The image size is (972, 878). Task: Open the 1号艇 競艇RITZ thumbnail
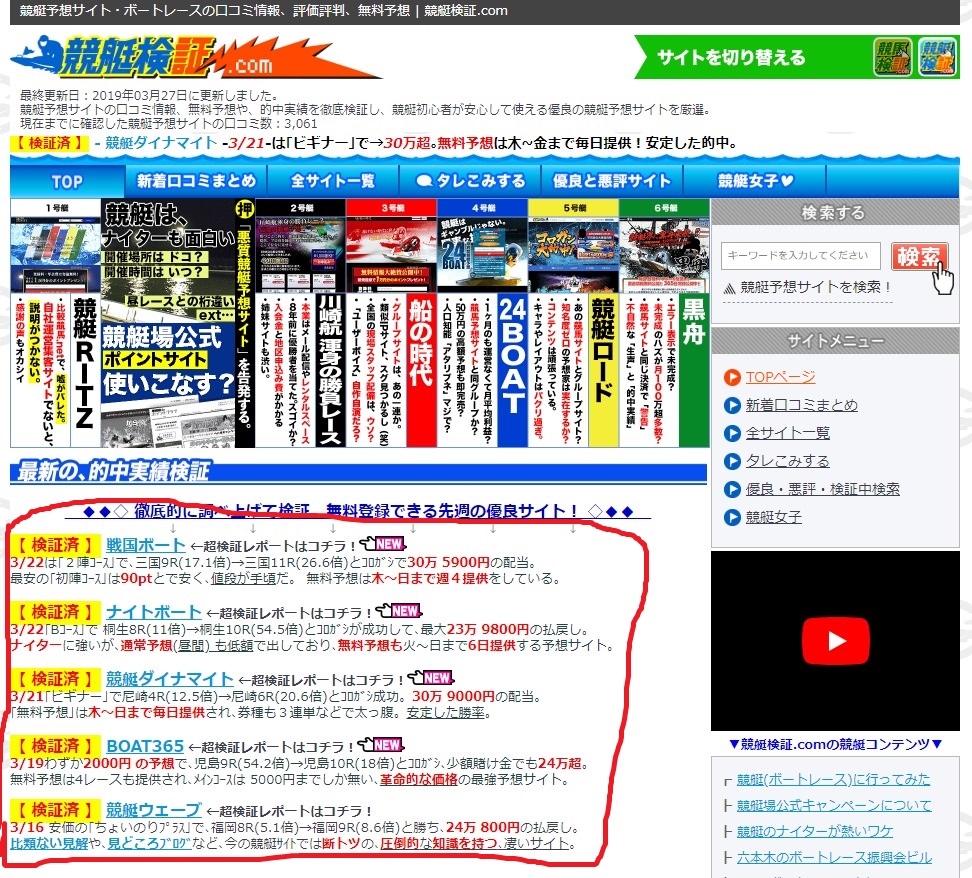tap(55, 323)
